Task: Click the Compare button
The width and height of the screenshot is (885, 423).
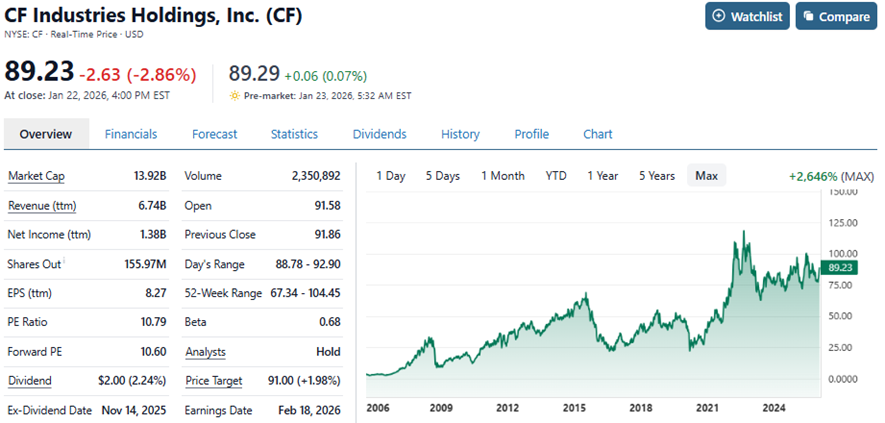Action: [835, 16]
